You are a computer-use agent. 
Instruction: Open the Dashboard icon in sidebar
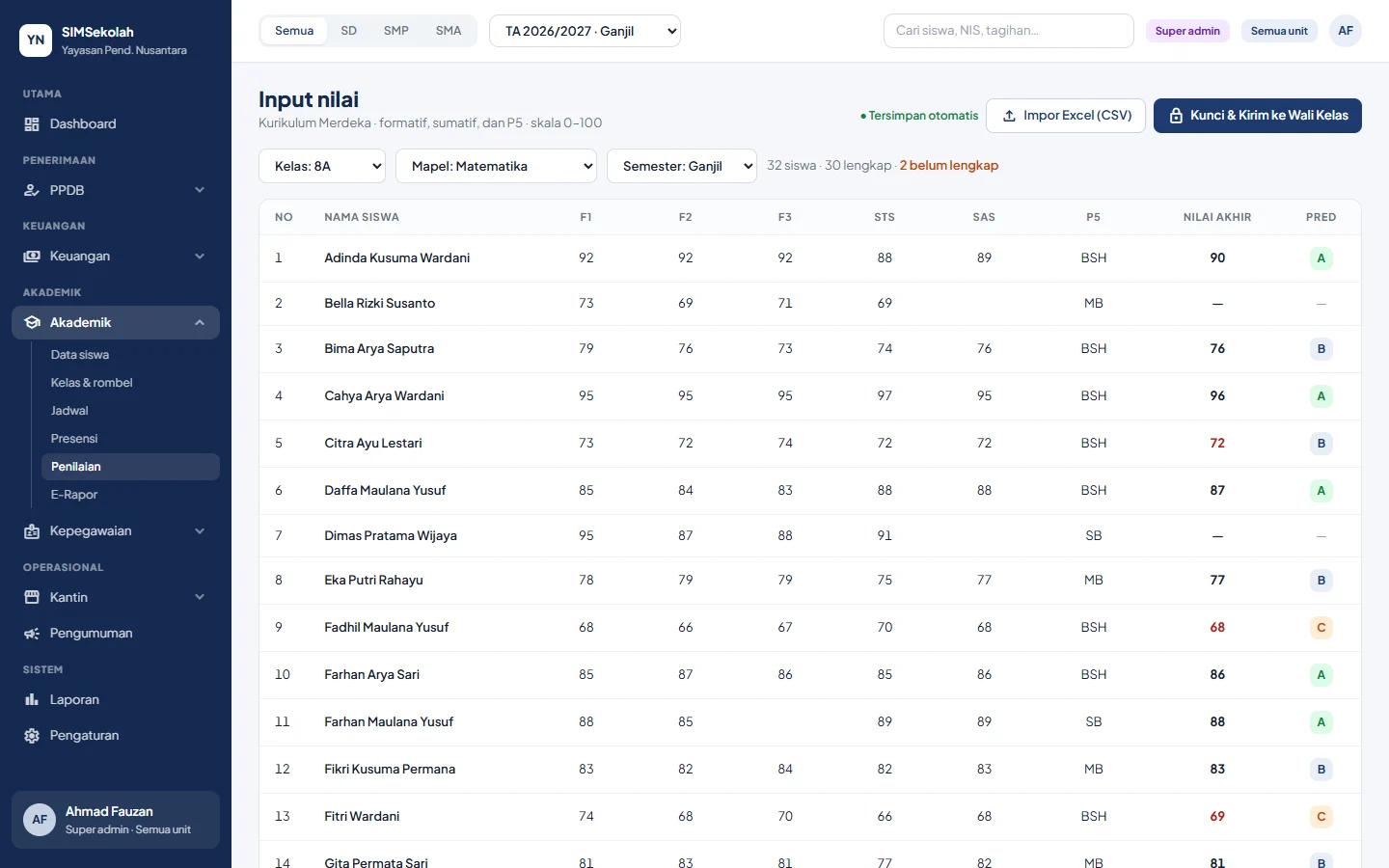coord(32,124)
